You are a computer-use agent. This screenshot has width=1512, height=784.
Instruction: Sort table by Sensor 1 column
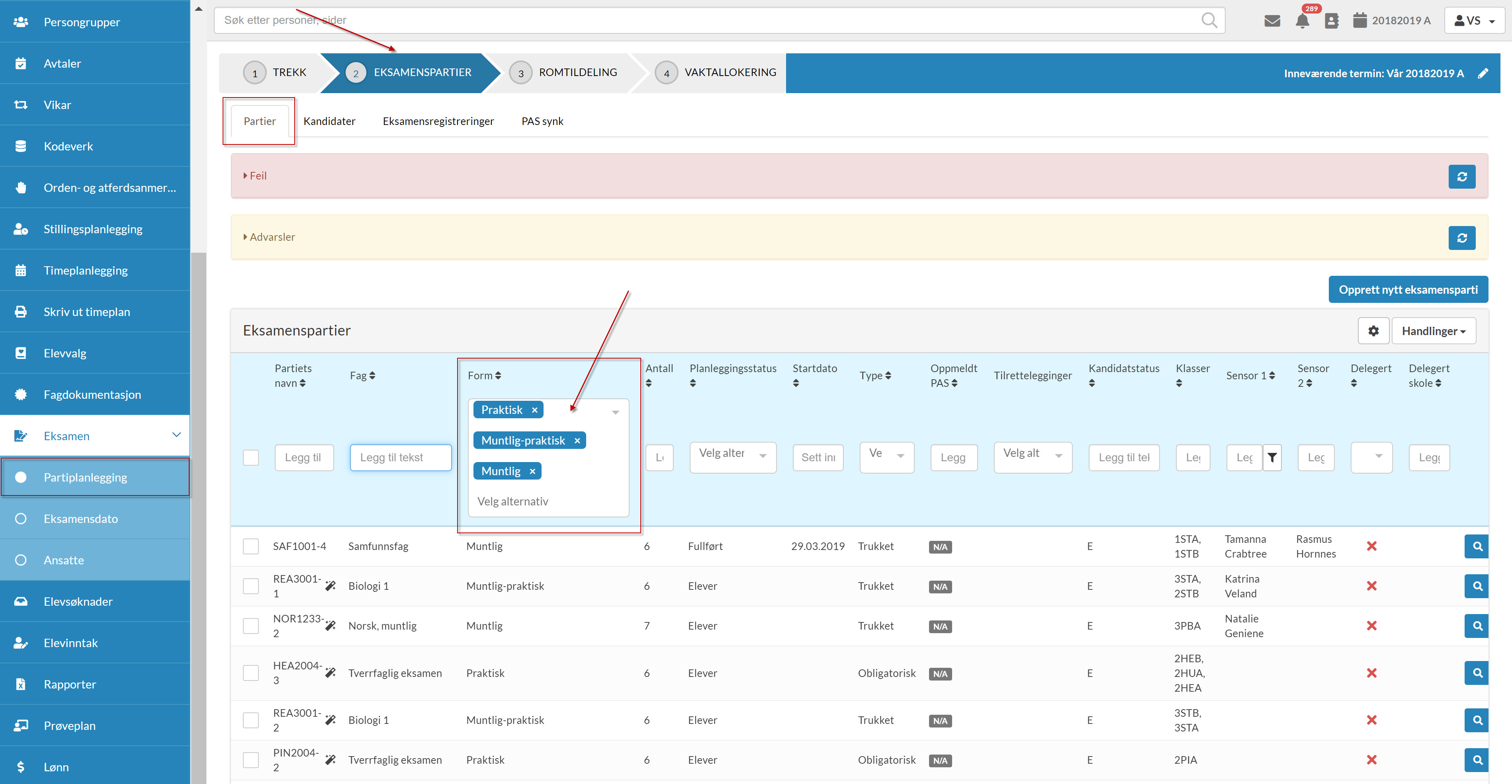[x=1250, y=375]
